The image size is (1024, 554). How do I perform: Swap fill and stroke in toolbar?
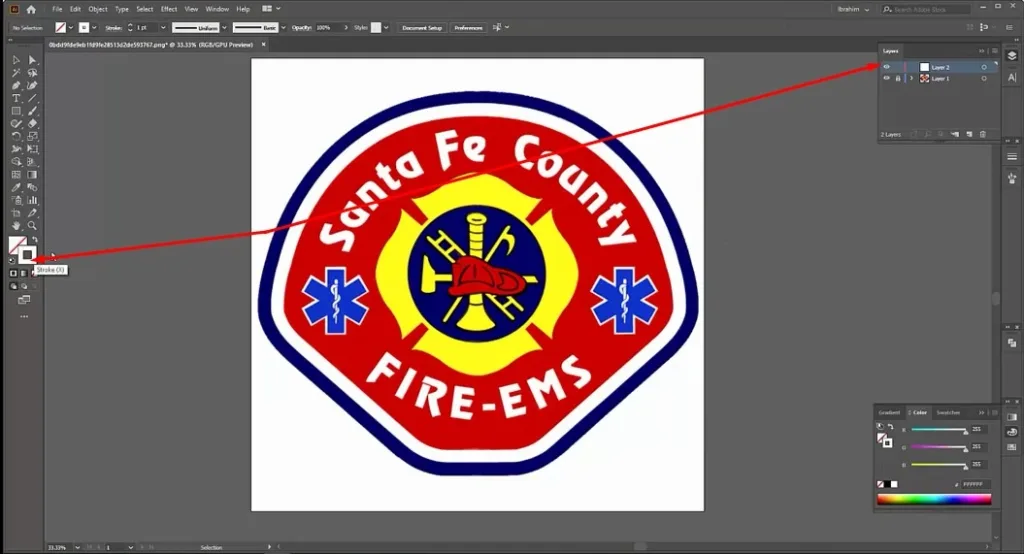point(35,240)
